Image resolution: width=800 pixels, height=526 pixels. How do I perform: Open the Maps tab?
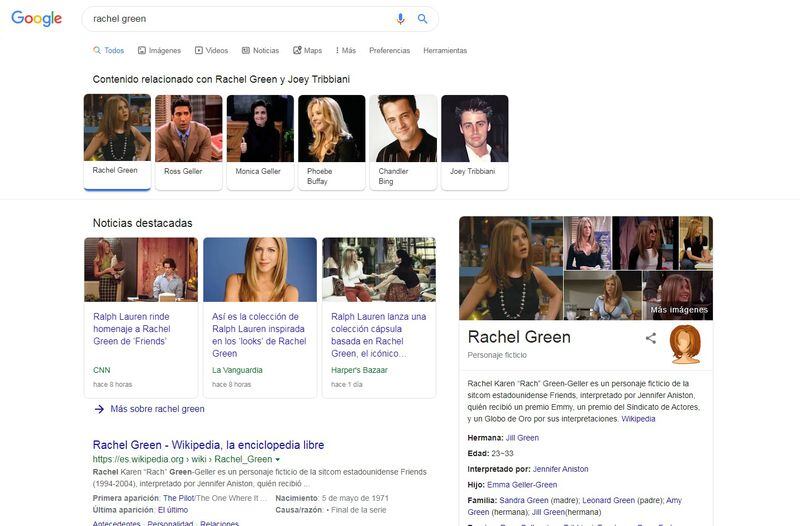point(307,51)
